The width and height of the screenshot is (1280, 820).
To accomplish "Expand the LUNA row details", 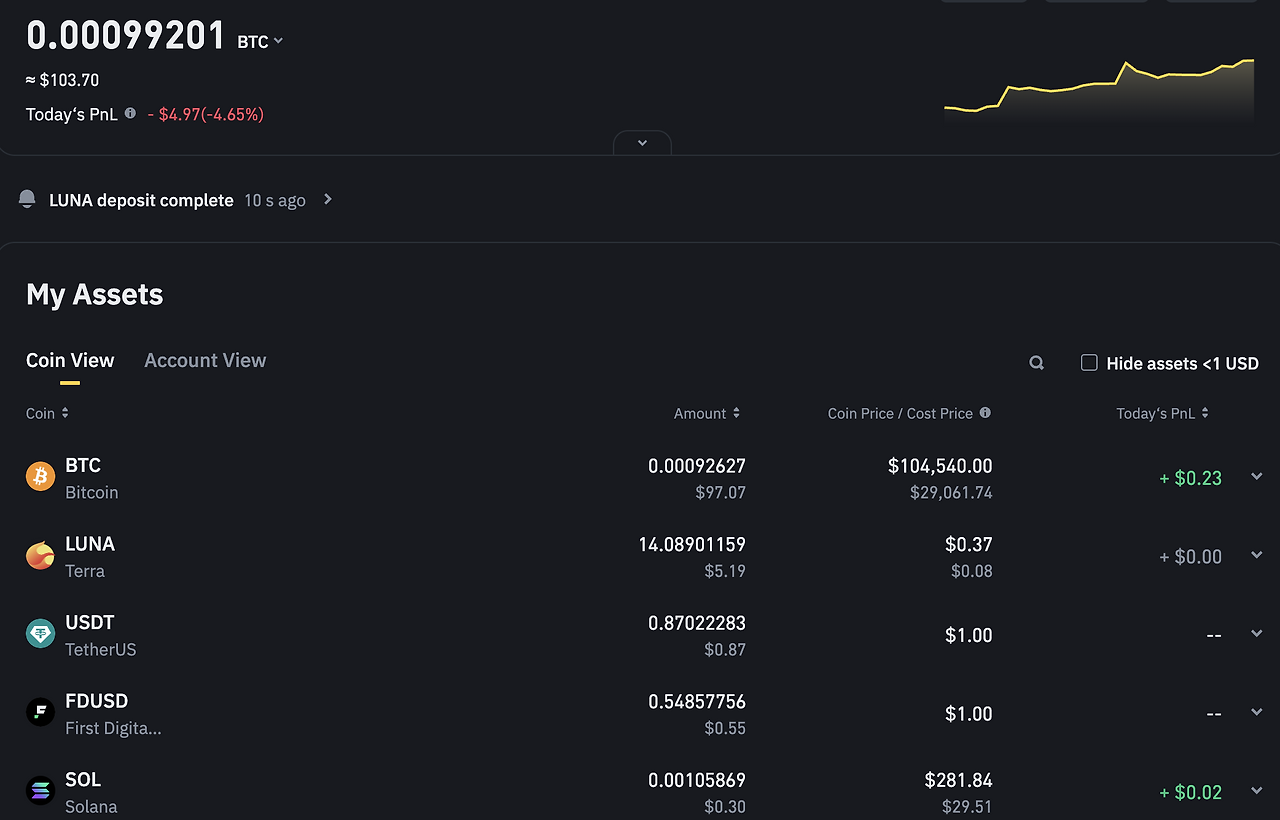I will click(1257, 555).
